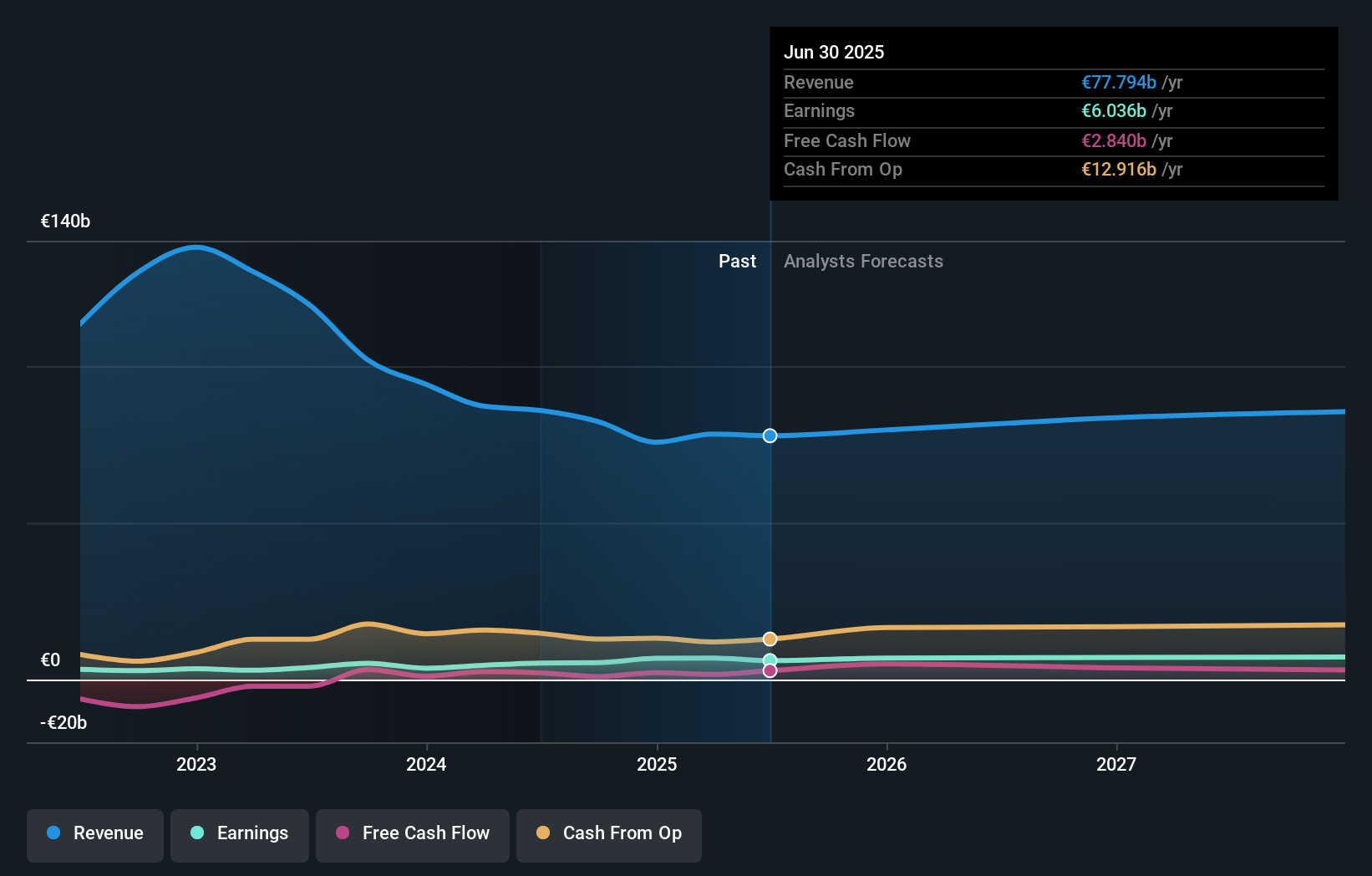Select the blue Revenue data point marker
Screen dimensions: 1372x876
pyautogui.click(x=770, y=435)
